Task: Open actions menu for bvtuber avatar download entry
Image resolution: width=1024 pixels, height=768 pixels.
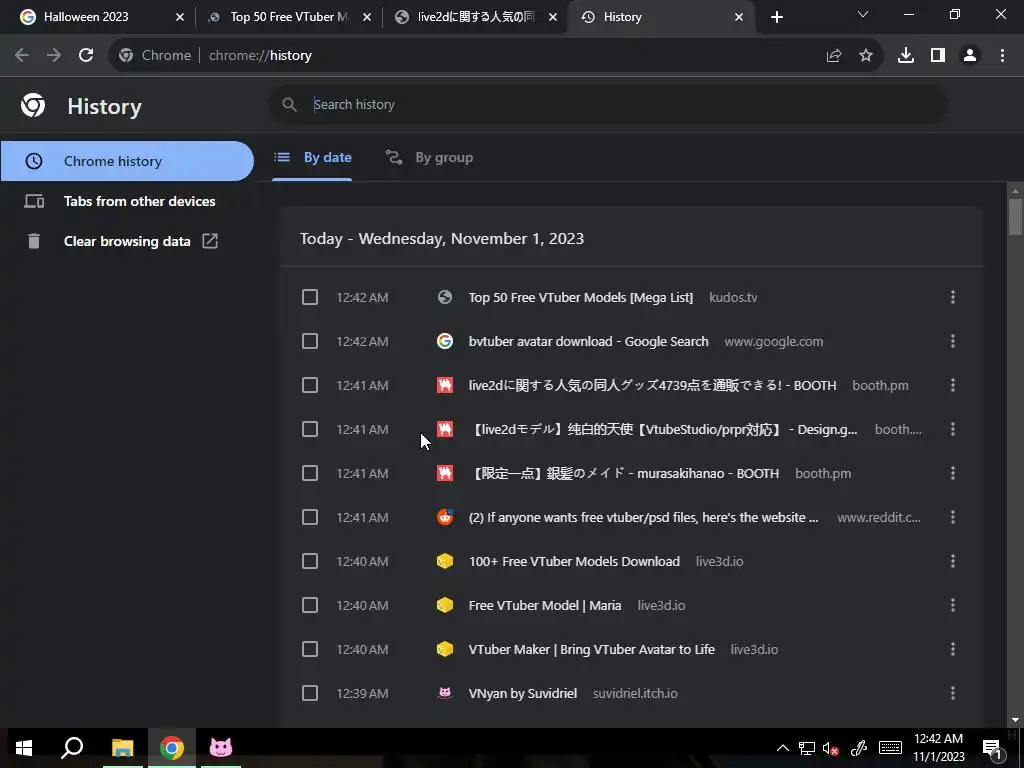Action: pyautogui.click(x=953, y=341)
